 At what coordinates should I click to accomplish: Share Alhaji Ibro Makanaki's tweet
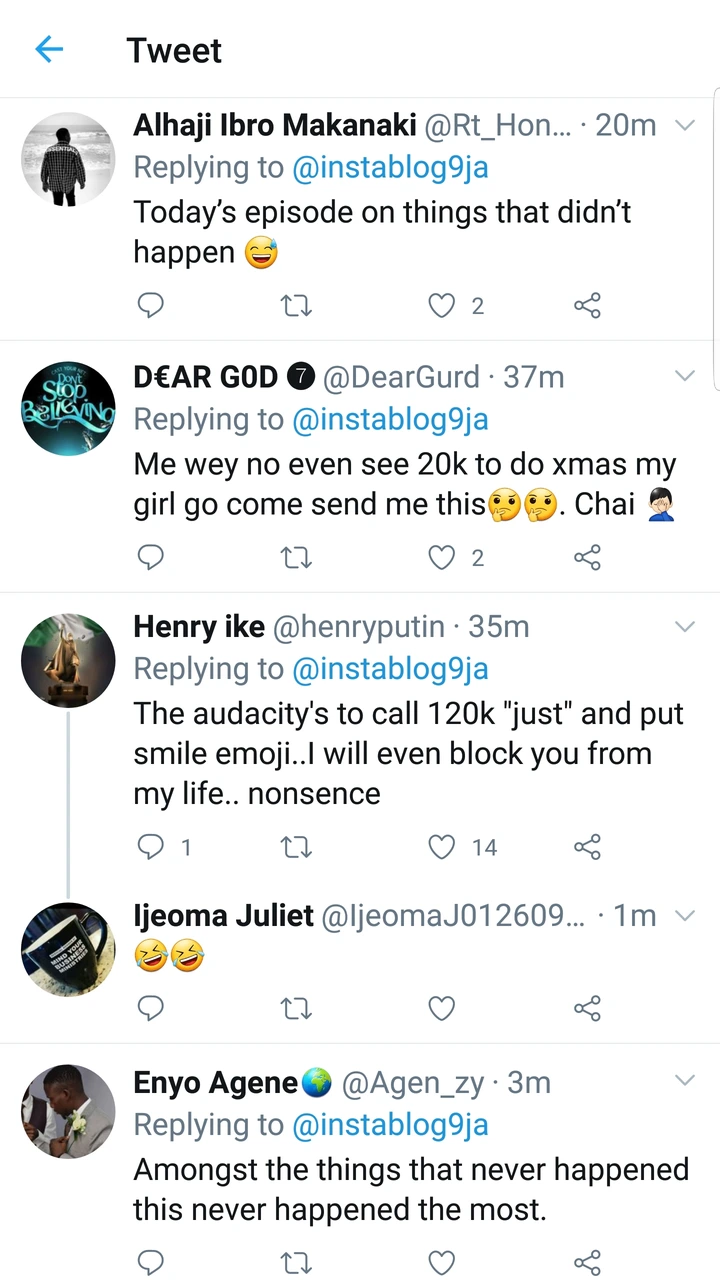coord(587,305)
